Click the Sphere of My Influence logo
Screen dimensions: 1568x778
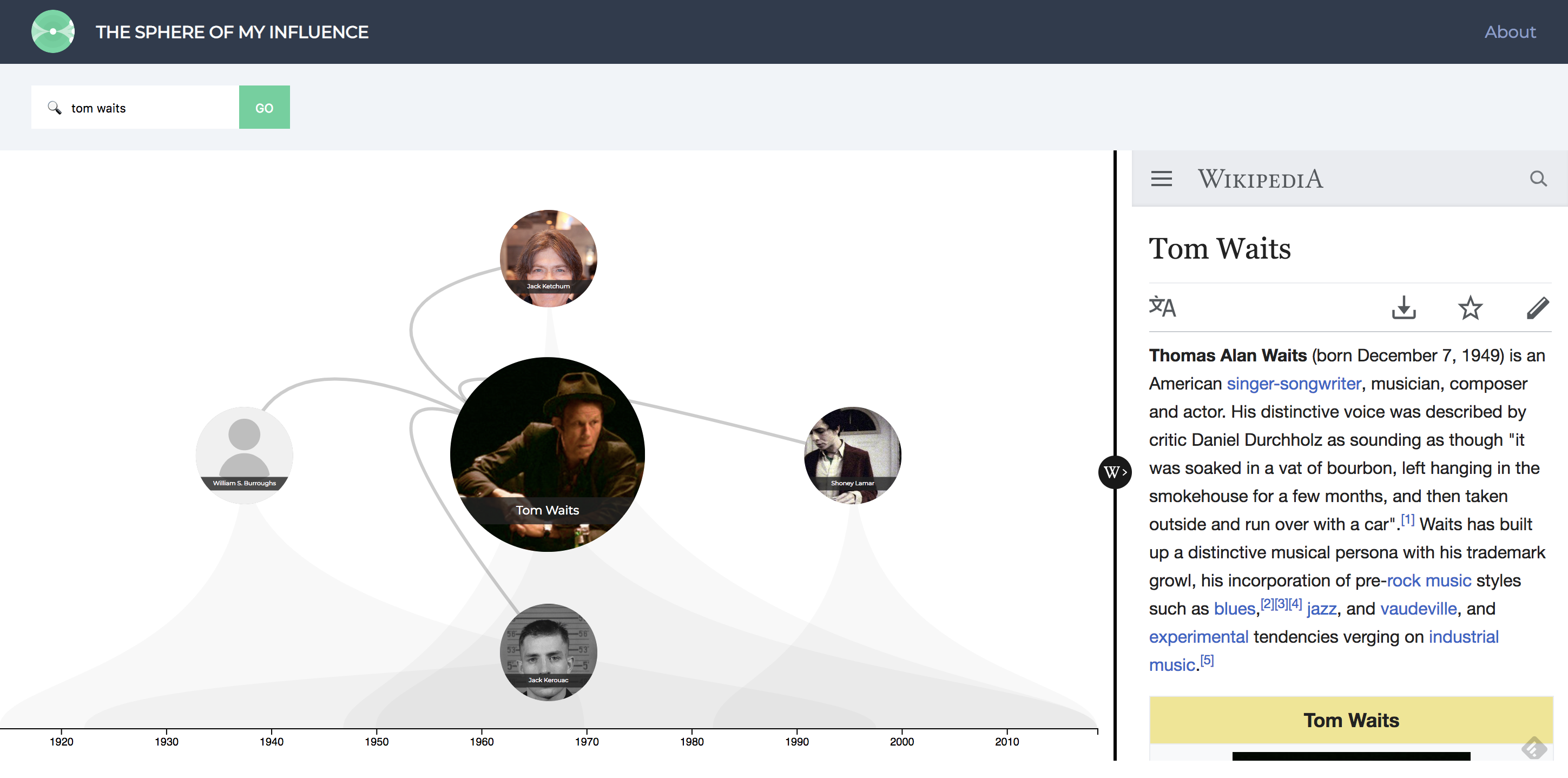[x=53, y=32]
